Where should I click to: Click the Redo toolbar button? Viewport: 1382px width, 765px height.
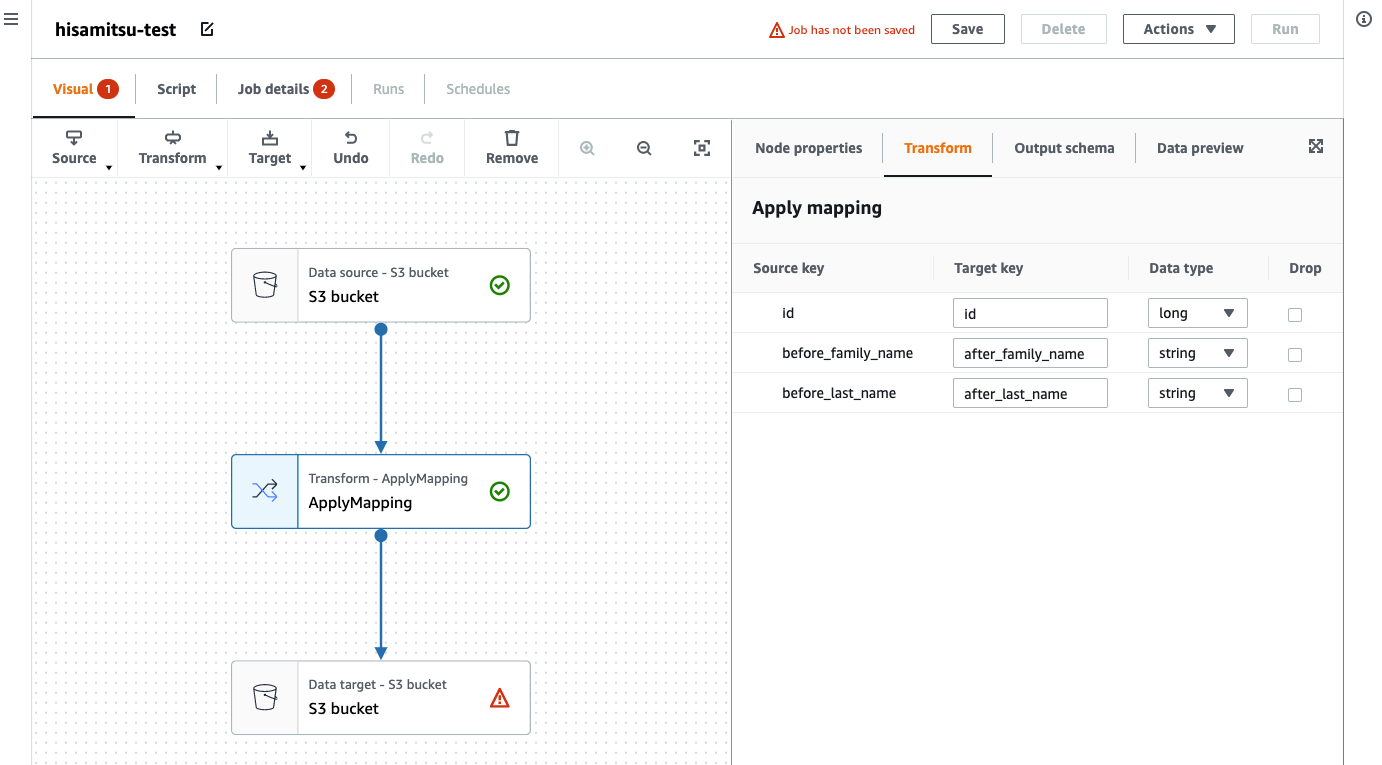coord(427,148)
